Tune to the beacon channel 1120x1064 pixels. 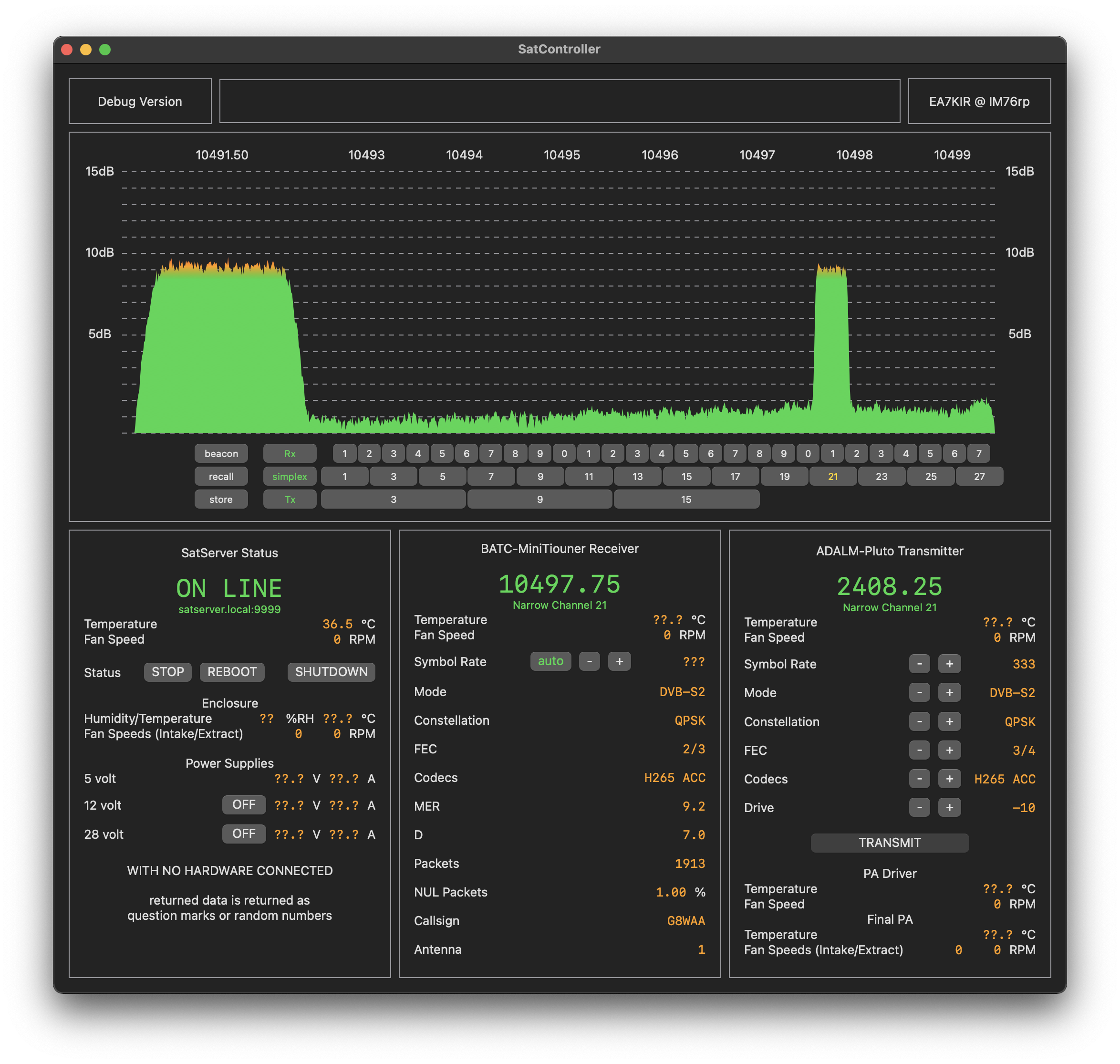click(221, 454)
